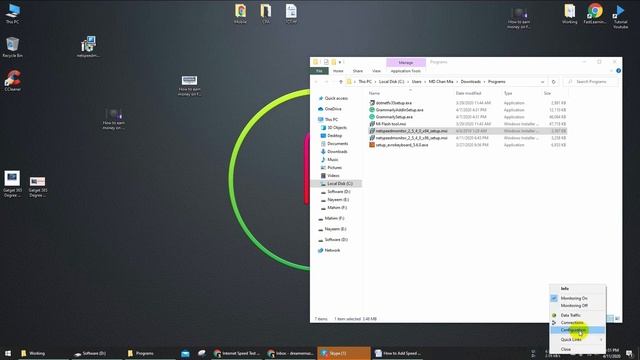The image size is (640, 360).
Task: Select the Google Chrome desktop shortcut
Action: [x=595, y=14]
